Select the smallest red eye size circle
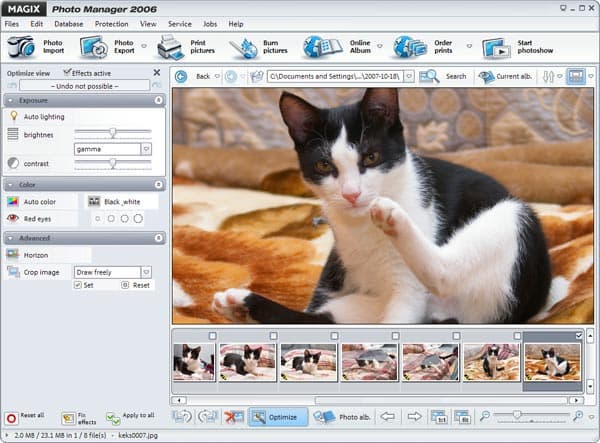The image size is (600, 443). (x=98, y=219)
